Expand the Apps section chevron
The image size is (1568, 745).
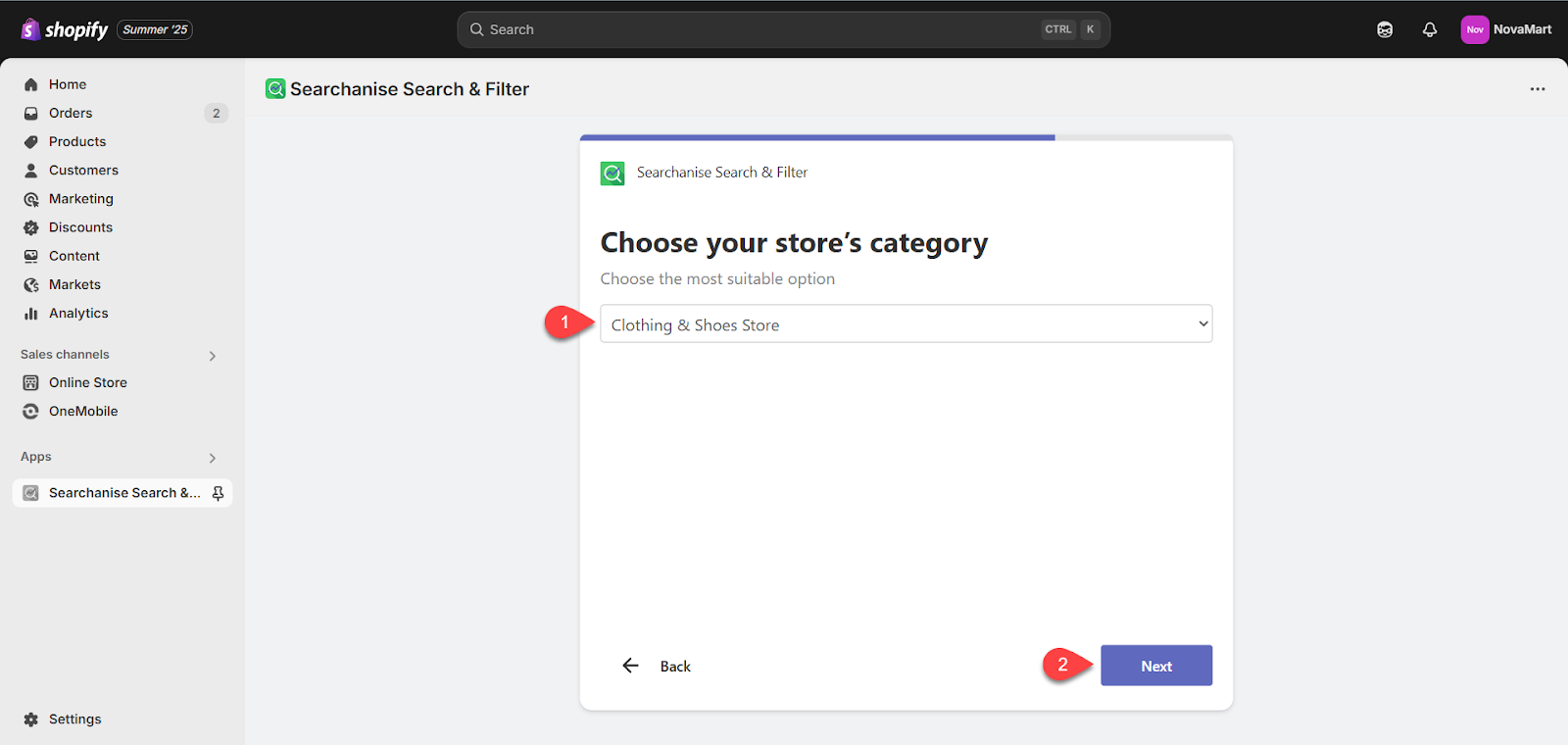click(x=213, y=458)
